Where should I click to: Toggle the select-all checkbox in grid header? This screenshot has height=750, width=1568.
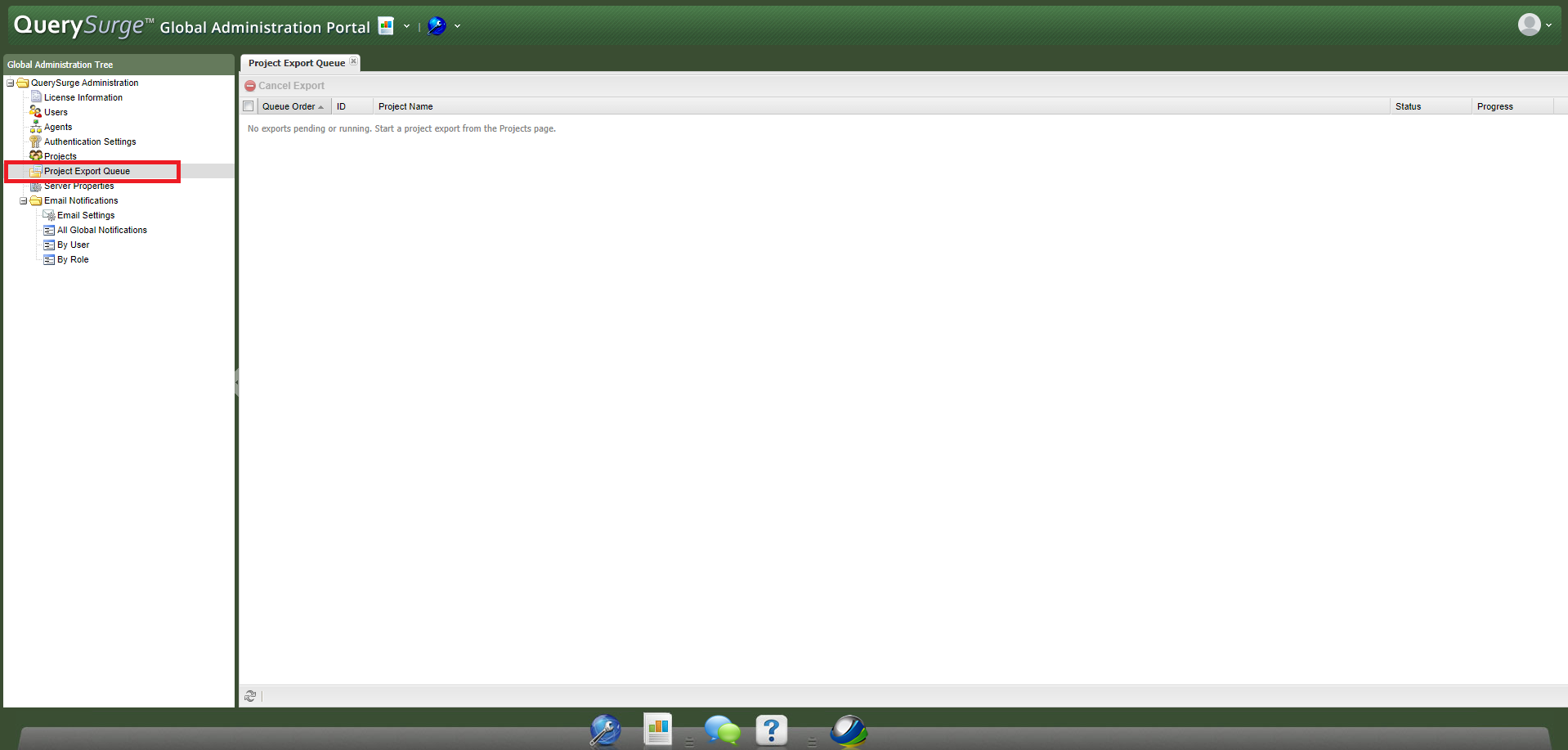point(249,106)
